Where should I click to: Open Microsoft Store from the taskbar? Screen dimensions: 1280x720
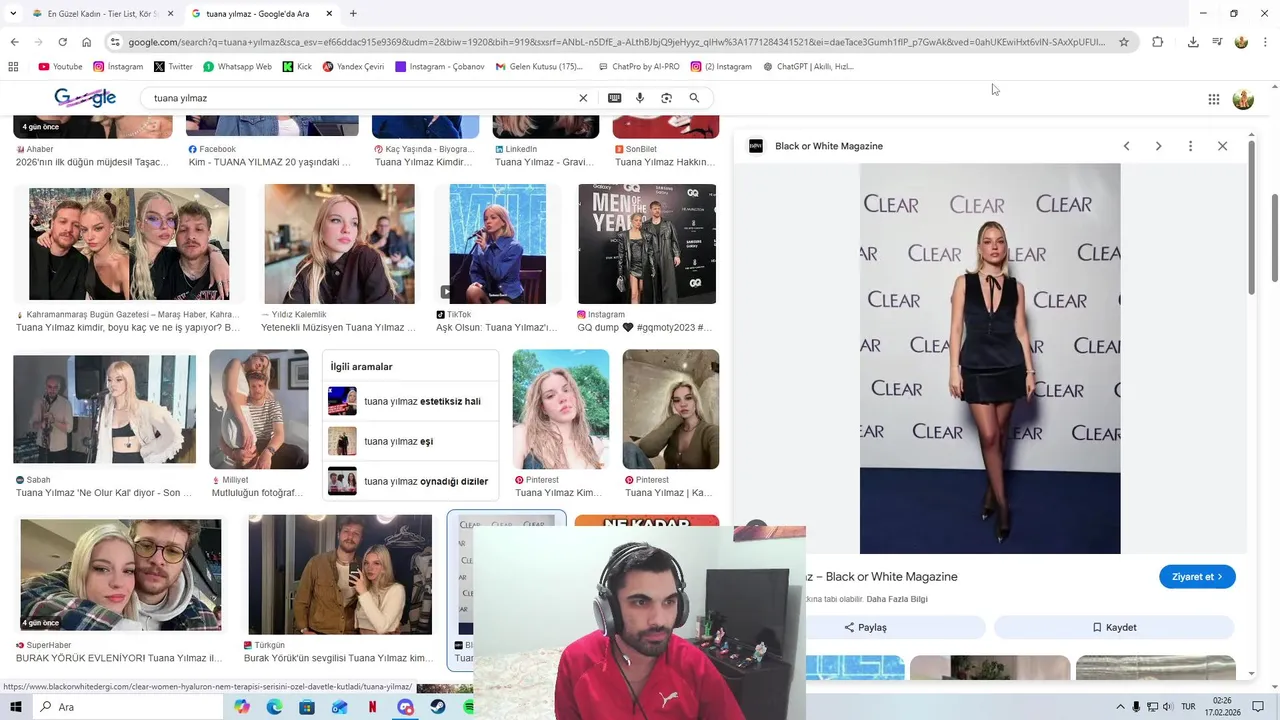click(x=307, y=707)
